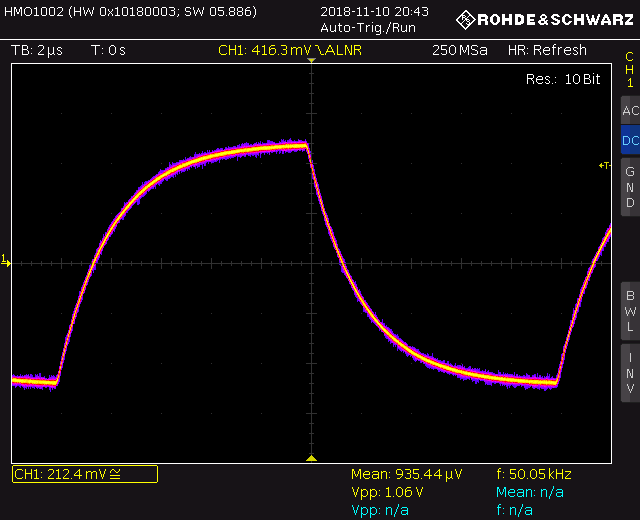Click the top trigger position marker

(311, 60)
